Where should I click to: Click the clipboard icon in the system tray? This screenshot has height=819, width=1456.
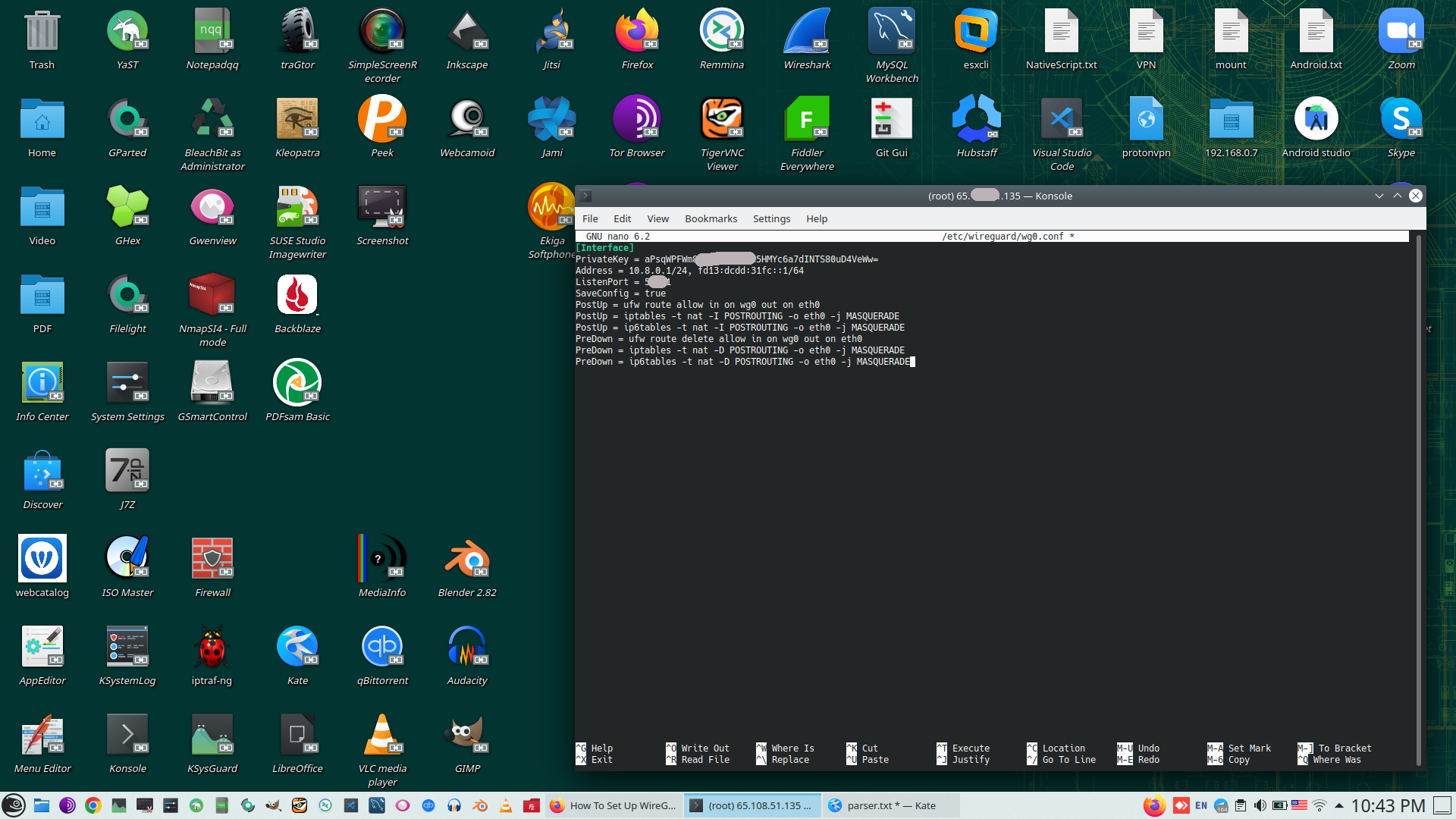coord(1241,805)
